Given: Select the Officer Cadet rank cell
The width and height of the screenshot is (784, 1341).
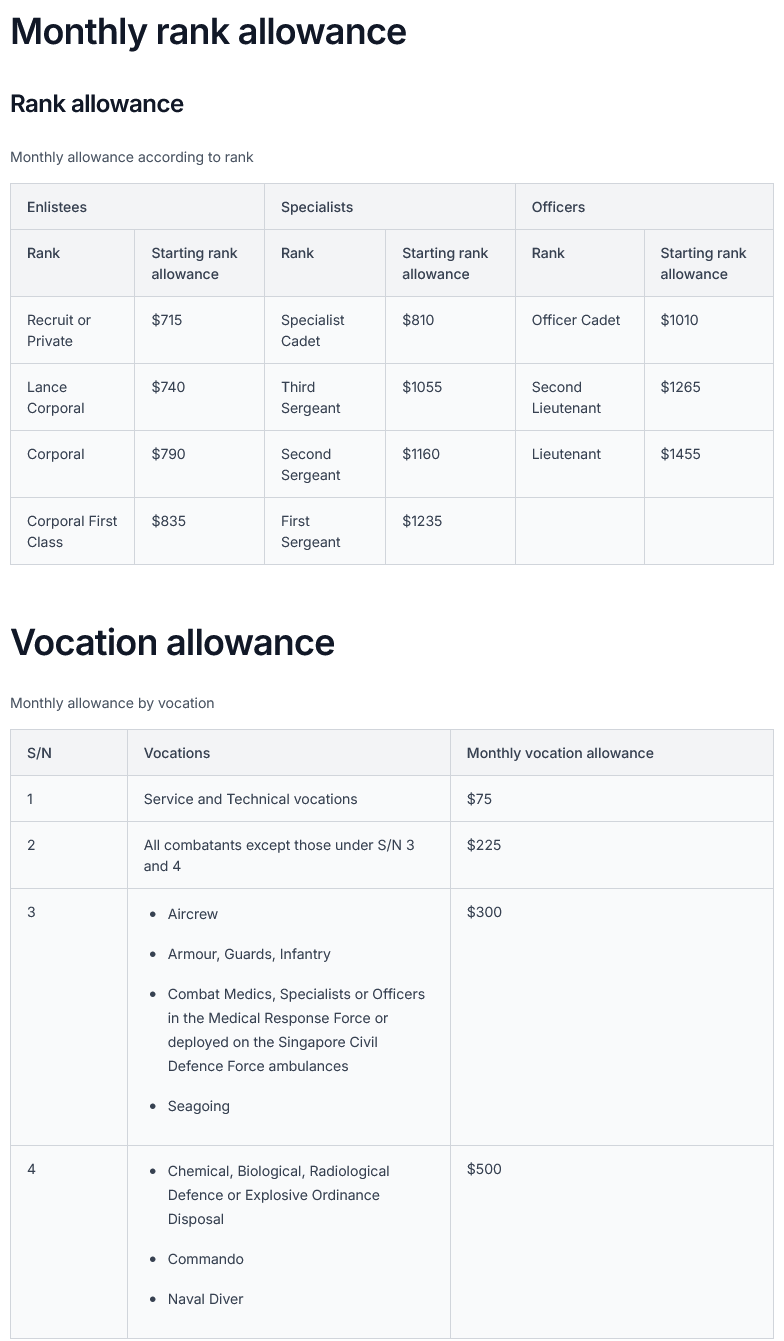Looking at the screenshot, I should pos(576,320).
